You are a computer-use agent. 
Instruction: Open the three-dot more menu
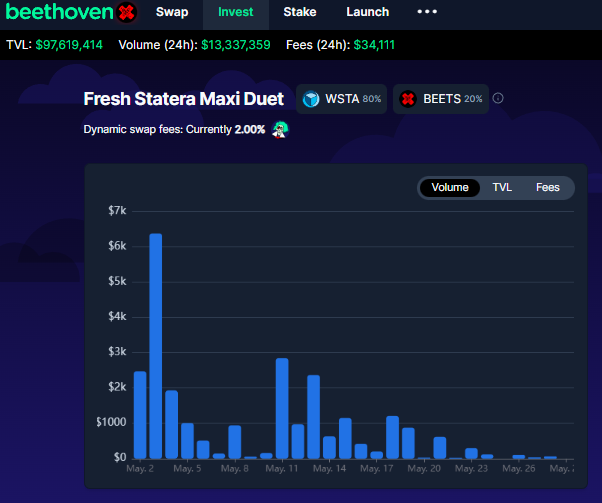427,12
